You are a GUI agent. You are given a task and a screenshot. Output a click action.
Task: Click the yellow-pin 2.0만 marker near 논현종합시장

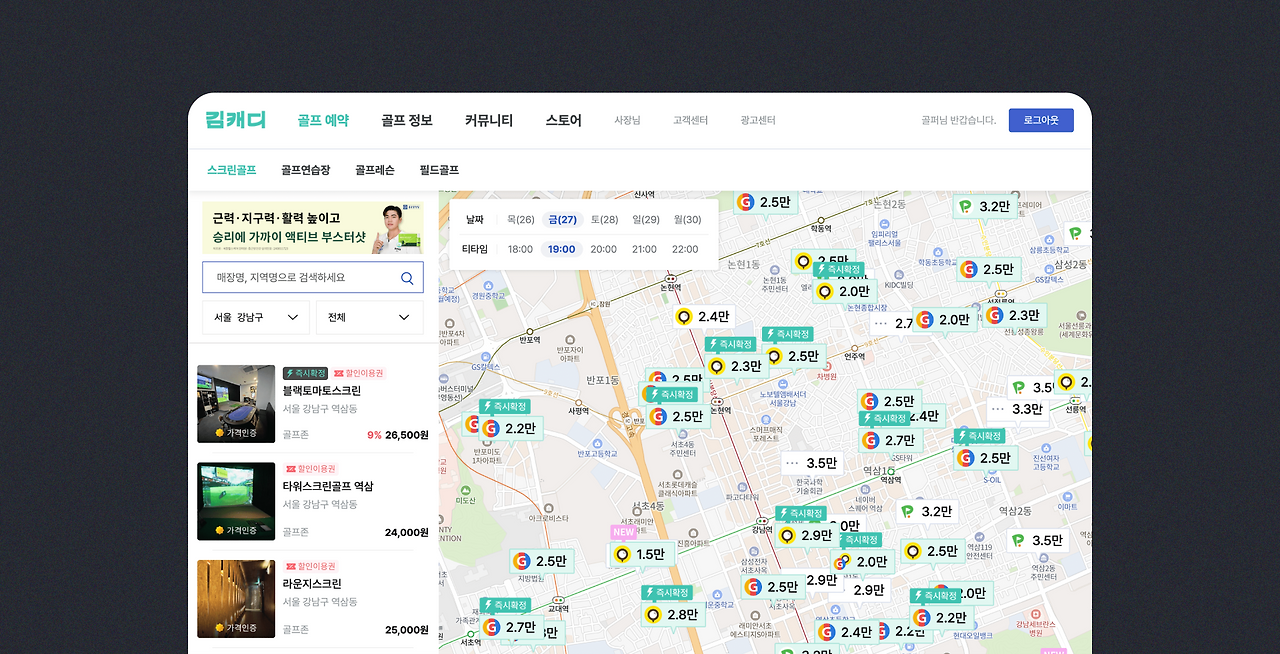845,292
